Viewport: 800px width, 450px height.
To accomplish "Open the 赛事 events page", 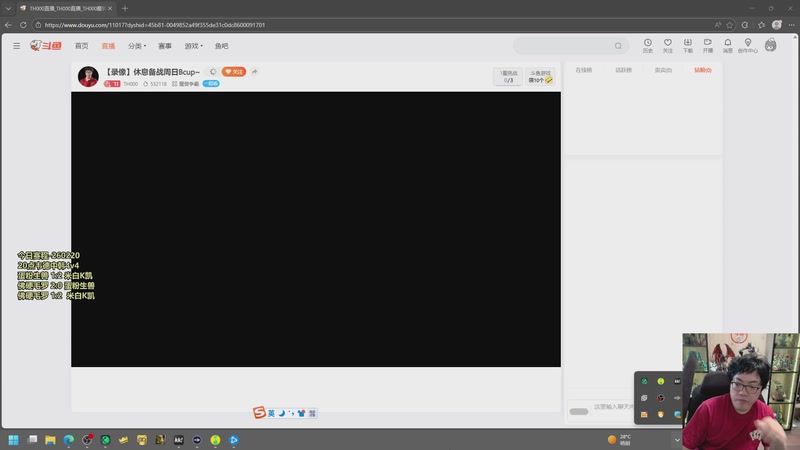I will [165, 46].
